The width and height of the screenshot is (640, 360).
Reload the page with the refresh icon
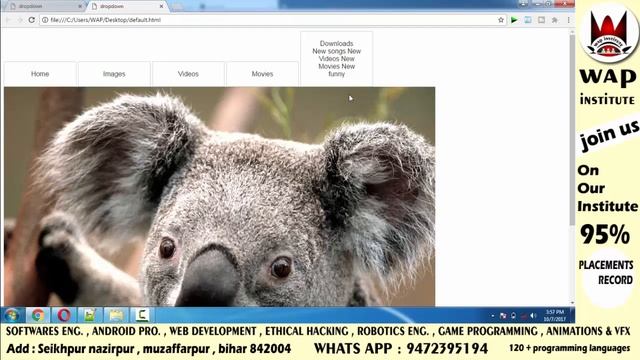(32, 20)
